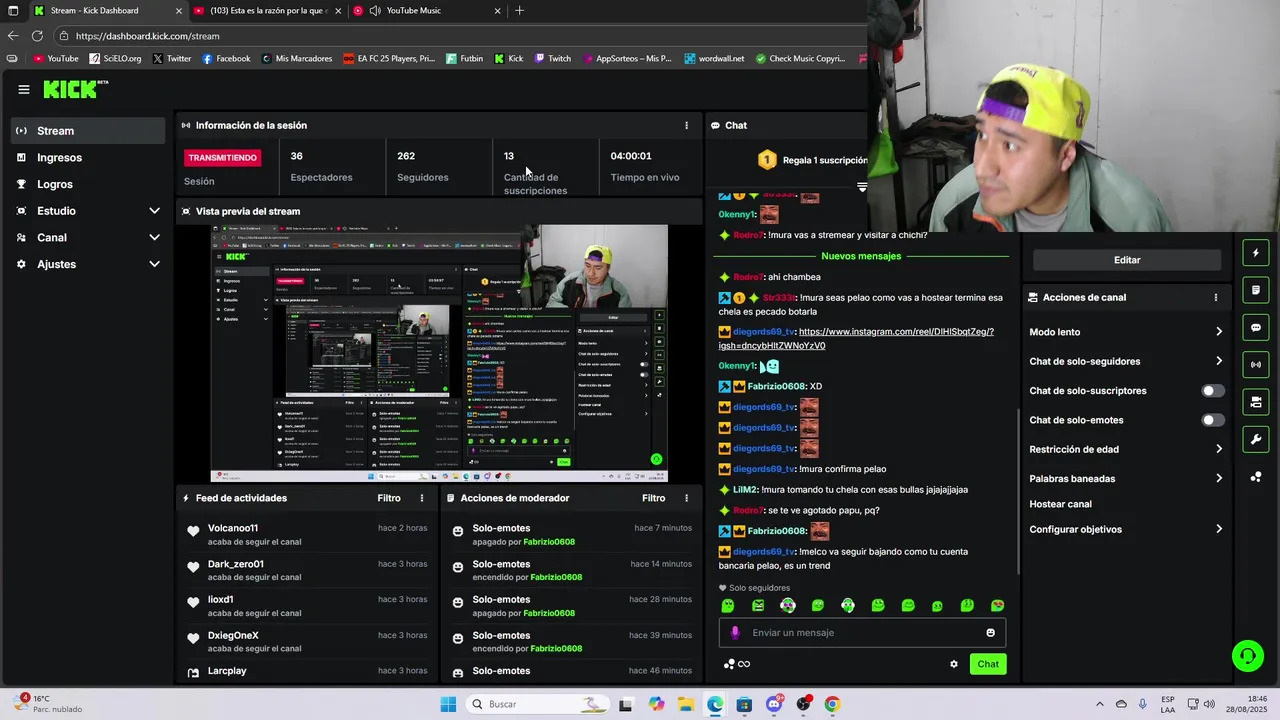Click the lightning bolt sidebar icon

click(x=1256, y=253)
